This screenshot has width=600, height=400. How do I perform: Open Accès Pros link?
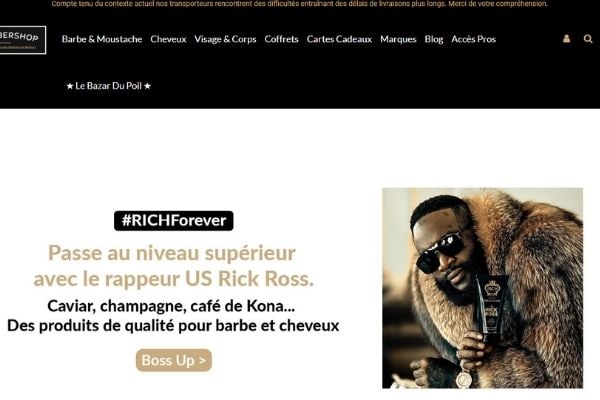tap(473, 39)
